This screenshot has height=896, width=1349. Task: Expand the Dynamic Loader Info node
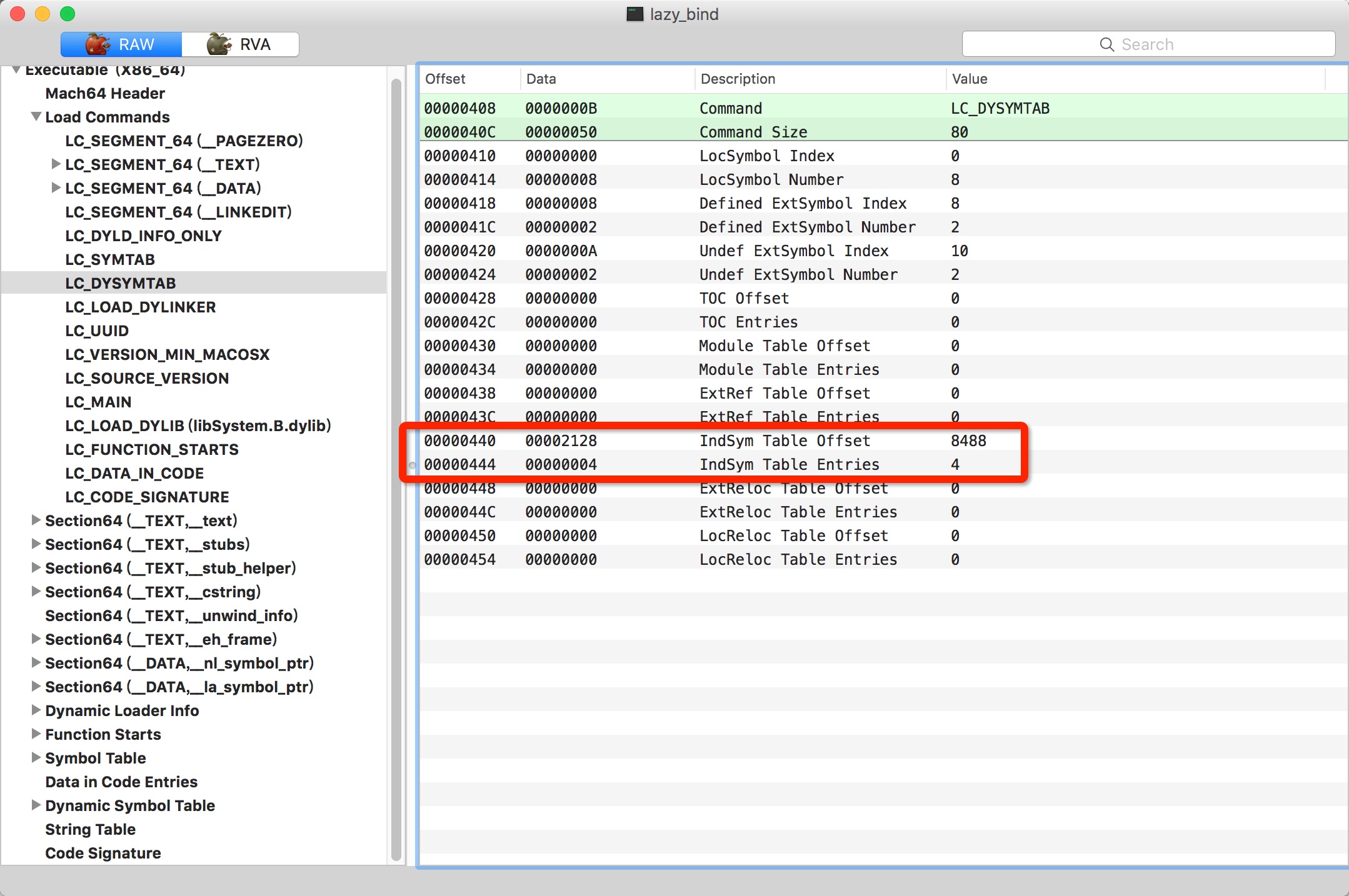coord(36,710)
